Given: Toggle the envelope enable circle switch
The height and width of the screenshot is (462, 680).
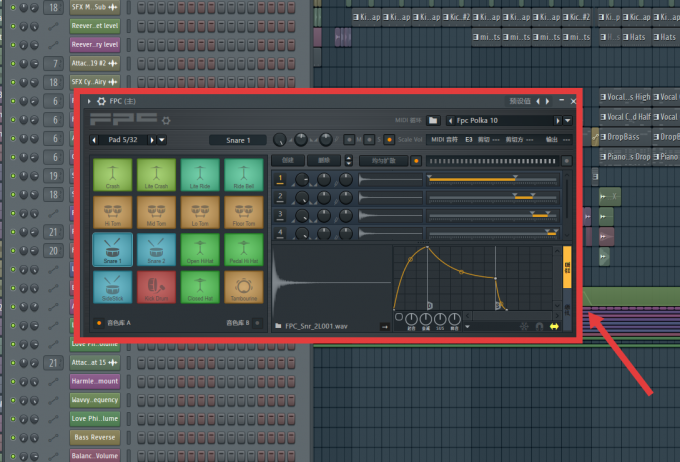Looking at the screenshot, I should click(x=399, y=317).
